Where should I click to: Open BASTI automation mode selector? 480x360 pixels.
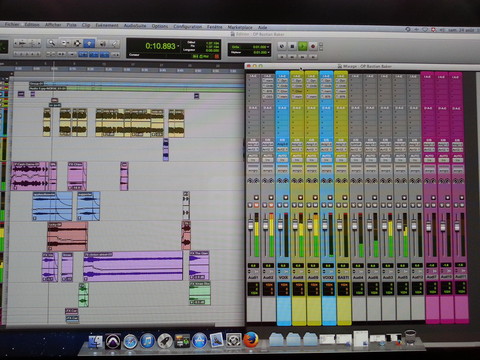tap(341, 160)
